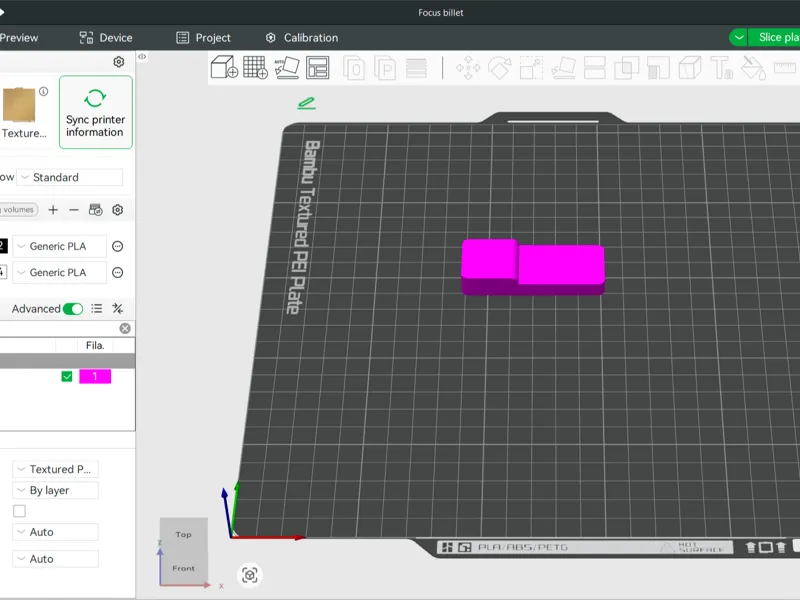Add a filament with the plus icon
Screen dimensions: 800x600
53,210
